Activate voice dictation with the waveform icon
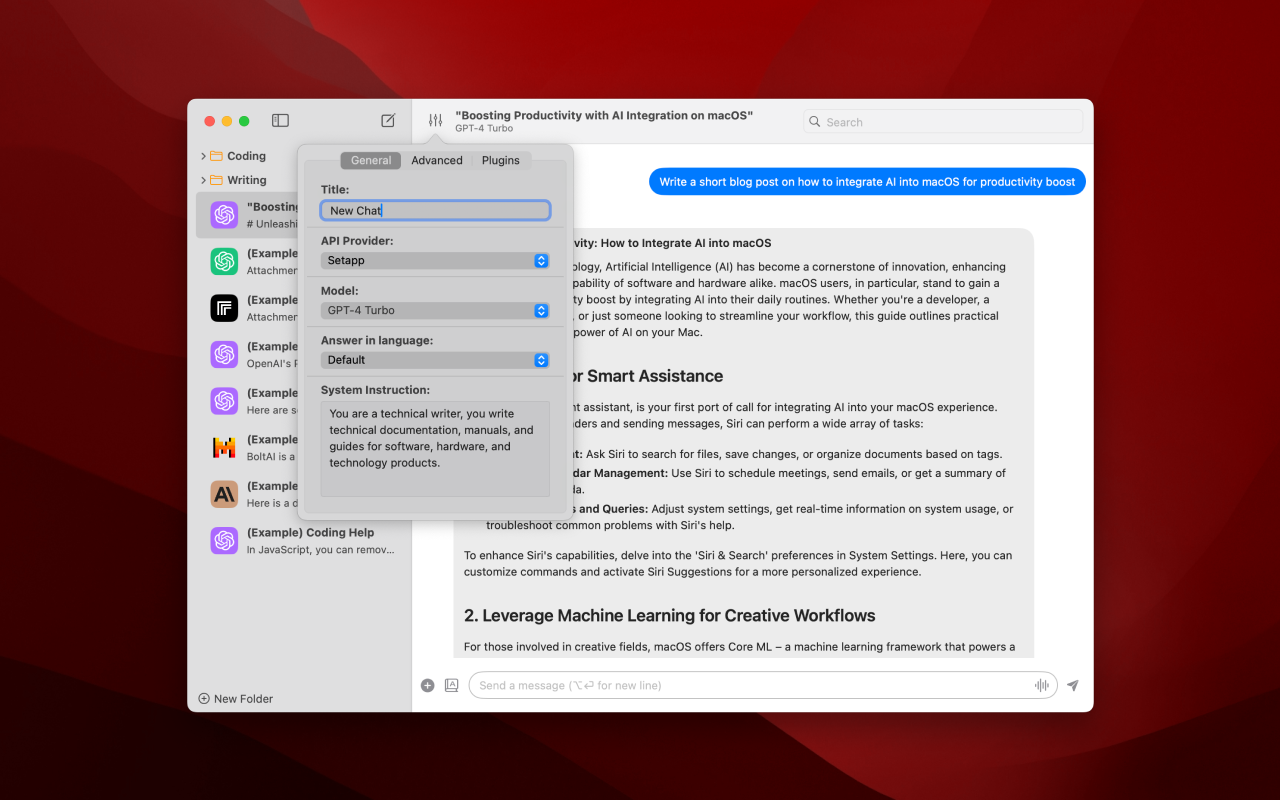 [x=1041, y=685]
